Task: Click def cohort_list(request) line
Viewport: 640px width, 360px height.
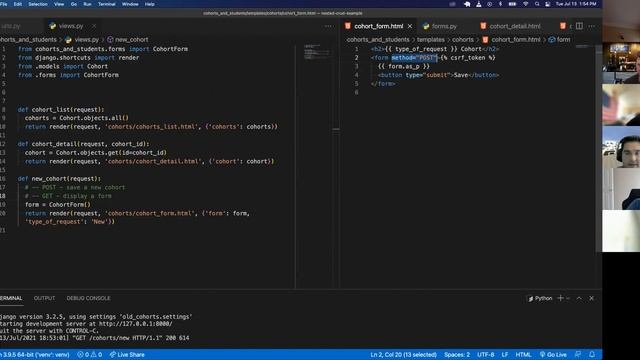Action: click(61, 109)
